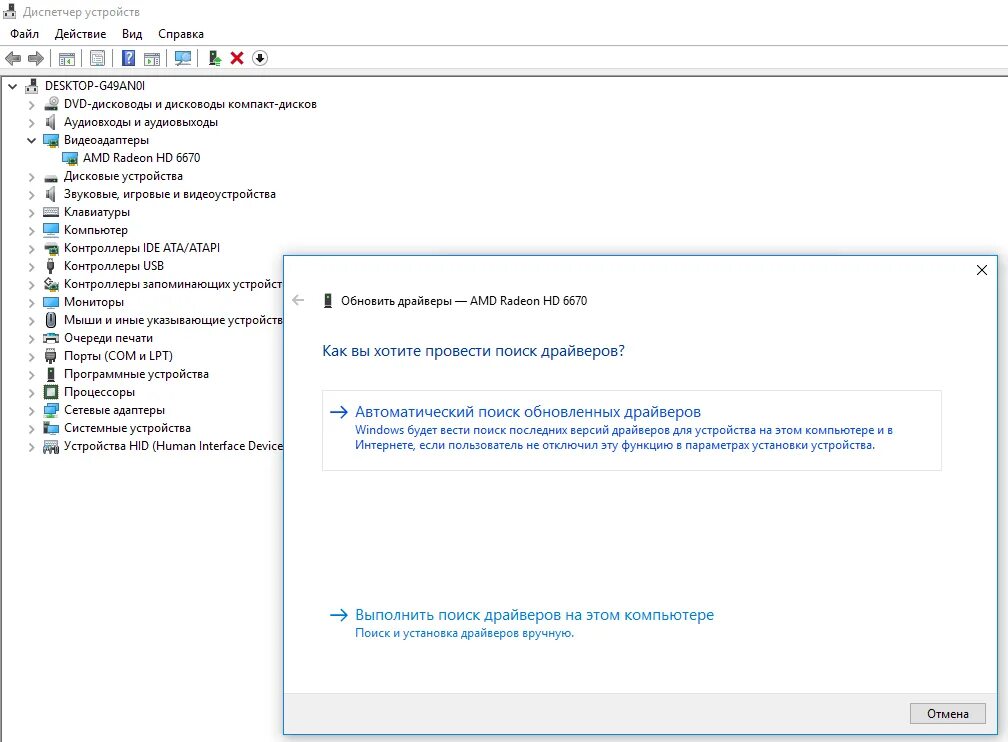The width and height of the screenshot is (1008, 742).
Task: Click the Update driver toolbar icon
Action: (x=215, y=59)
